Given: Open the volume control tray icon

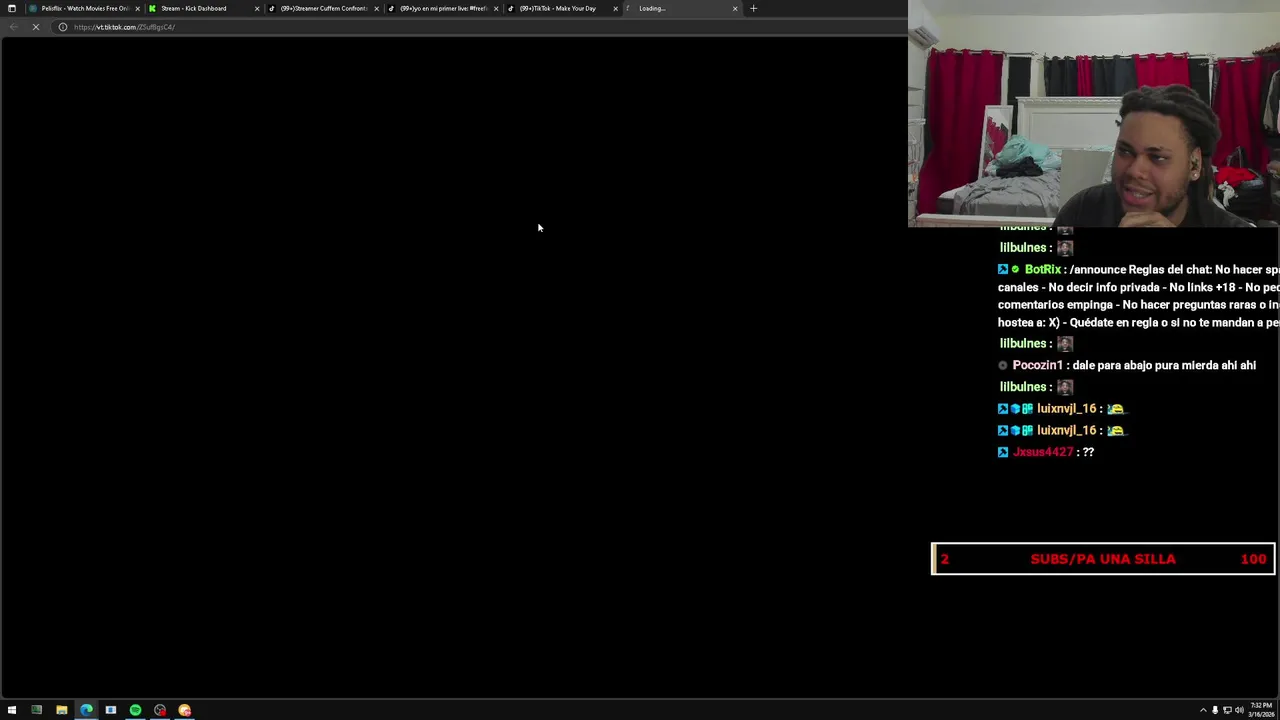Looking at the screenshot, I should [x=1239, y=710].
